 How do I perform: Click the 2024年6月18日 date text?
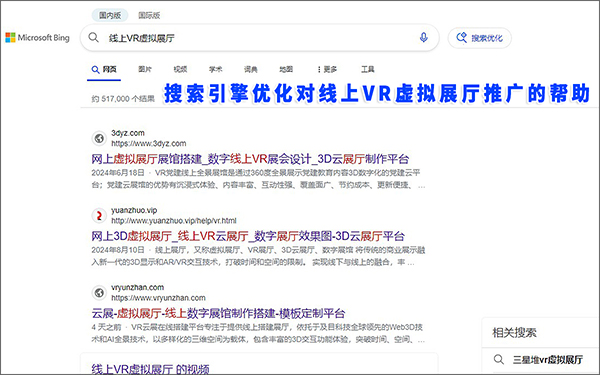118,173
